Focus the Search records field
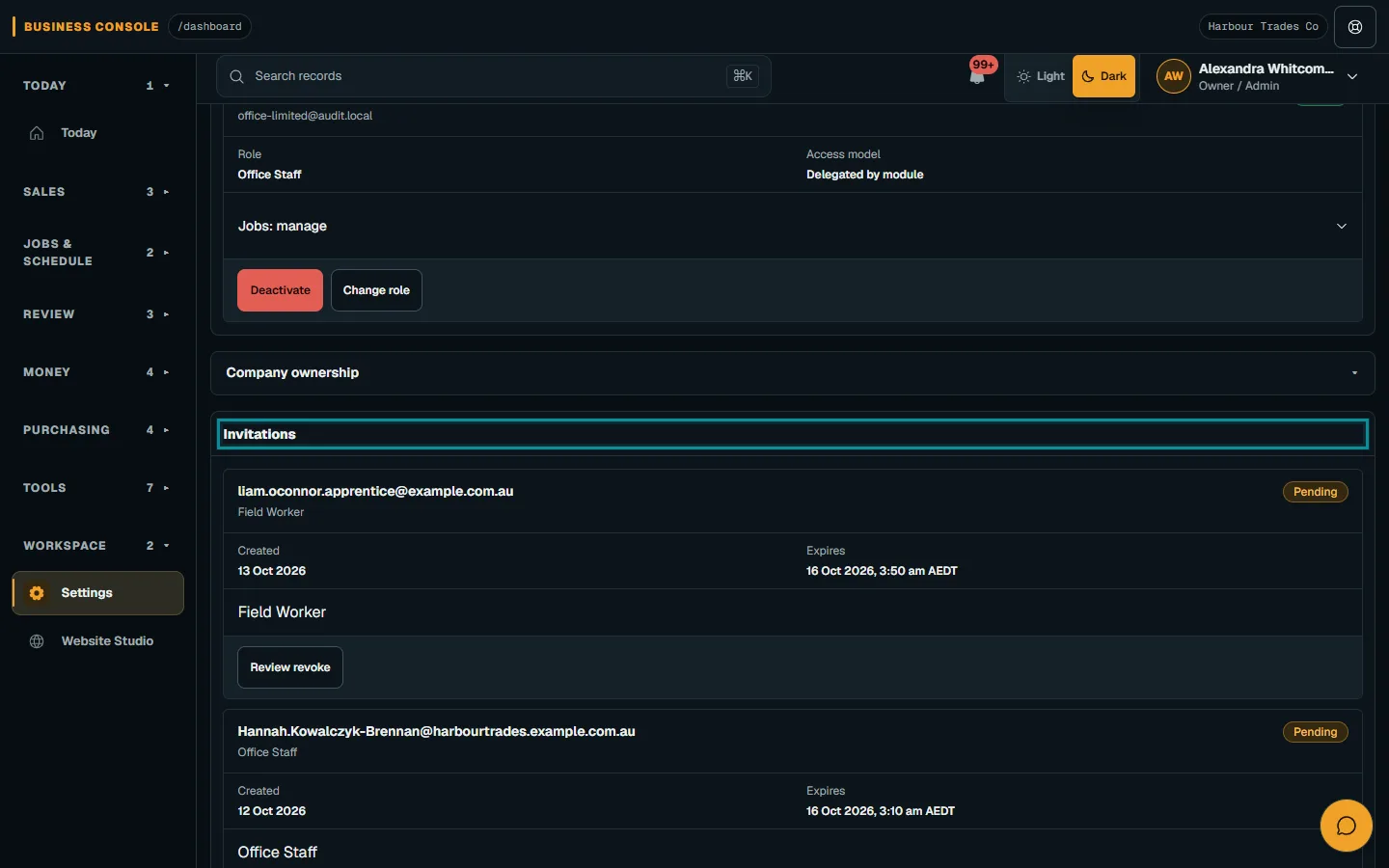1389x868 pixels. click(494, 76)
